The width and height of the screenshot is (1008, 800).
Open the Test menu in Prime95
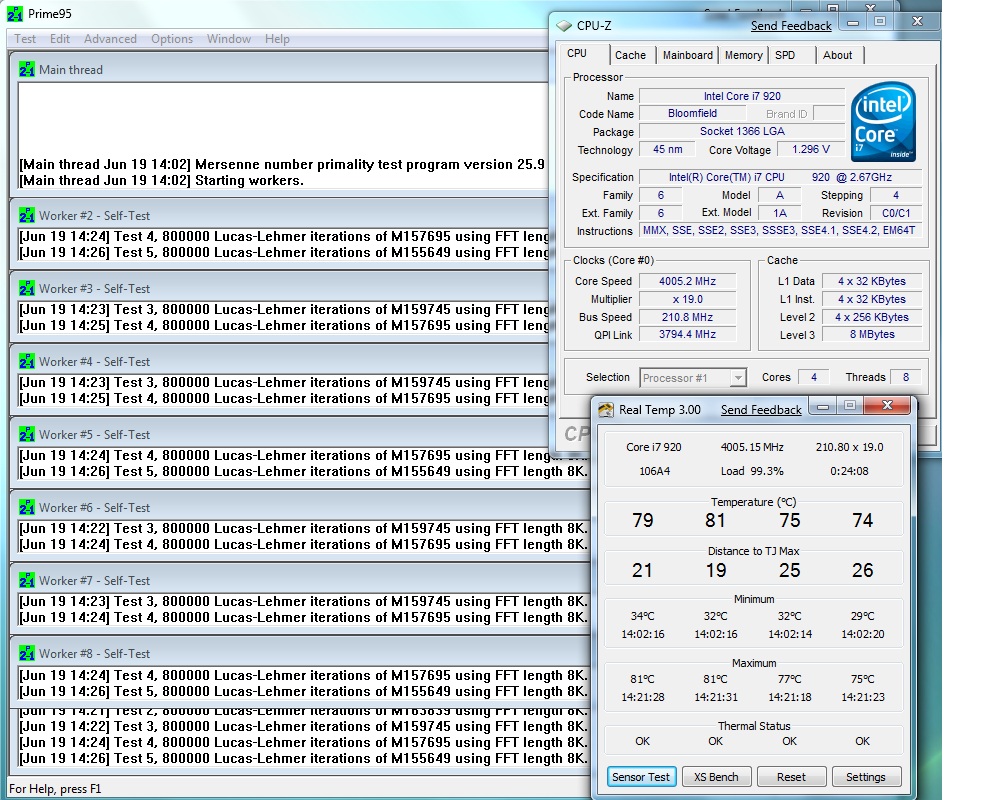[25, 39]
